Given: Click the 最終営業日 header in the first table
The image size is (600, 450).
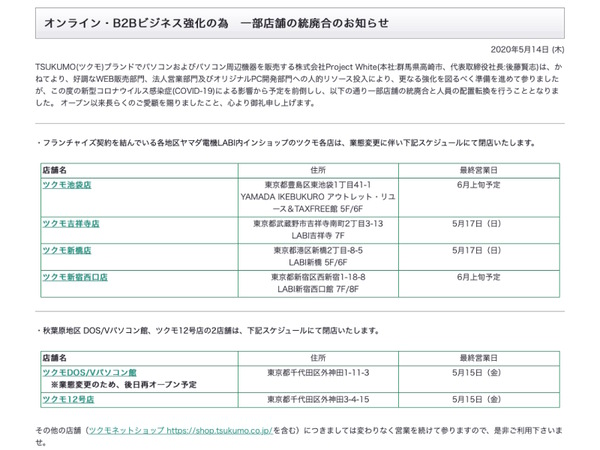Looking at the screenshot, I should (x=479, y=170).
